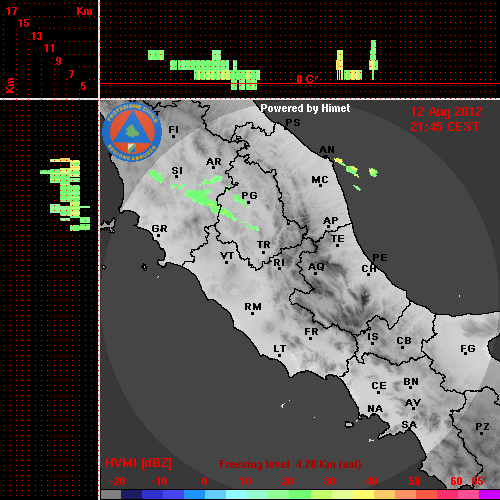Image resolution: width=500 pixels, height=500 pixels.
Task: Click the '11' km height label
Action: point(49,48)
